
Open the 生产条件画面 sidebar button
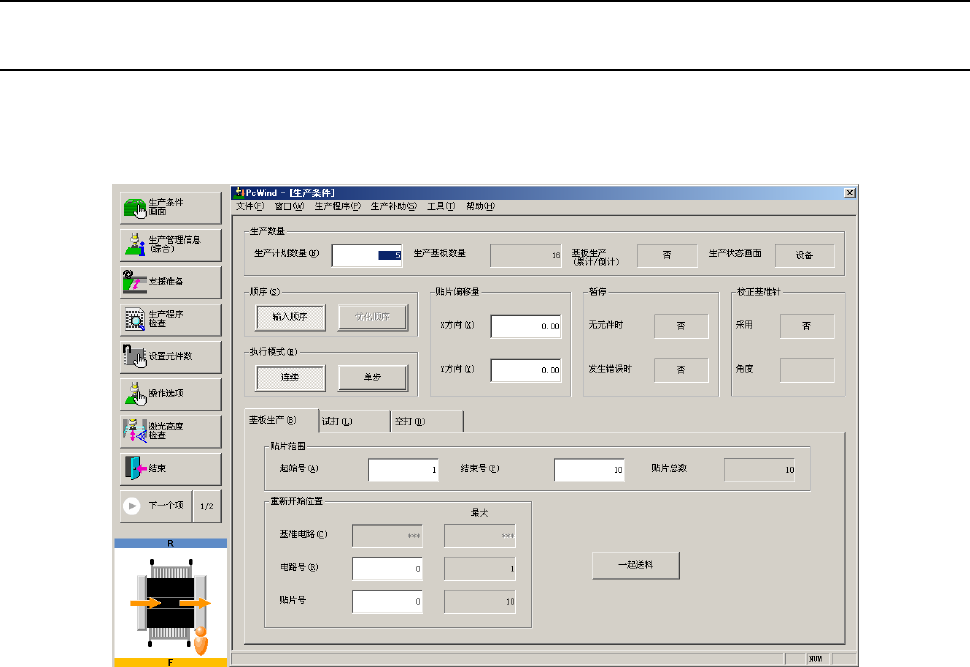170,207
